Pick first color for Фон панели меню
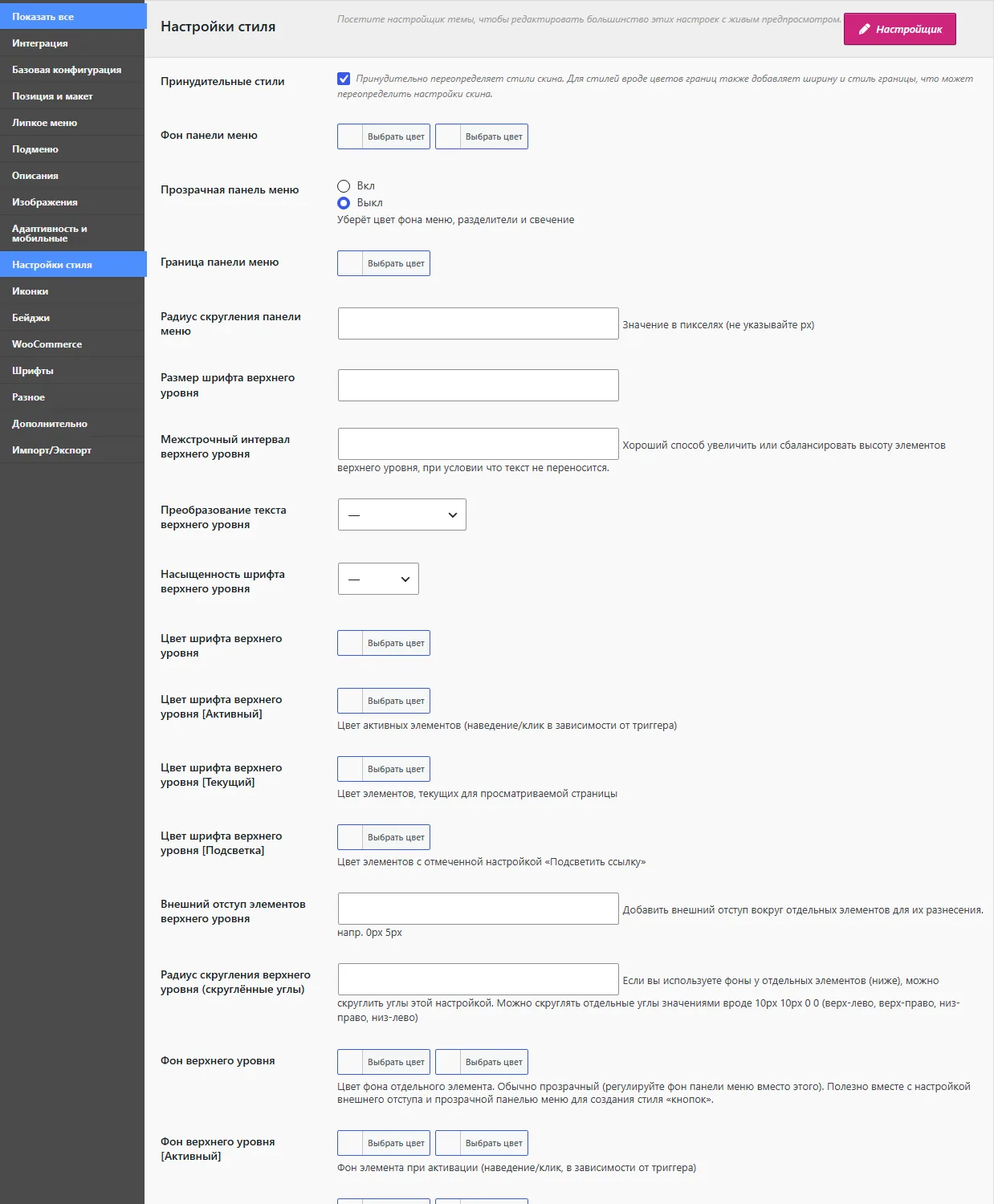Screen dimensions: 994x1204 [x=384, y=136]
